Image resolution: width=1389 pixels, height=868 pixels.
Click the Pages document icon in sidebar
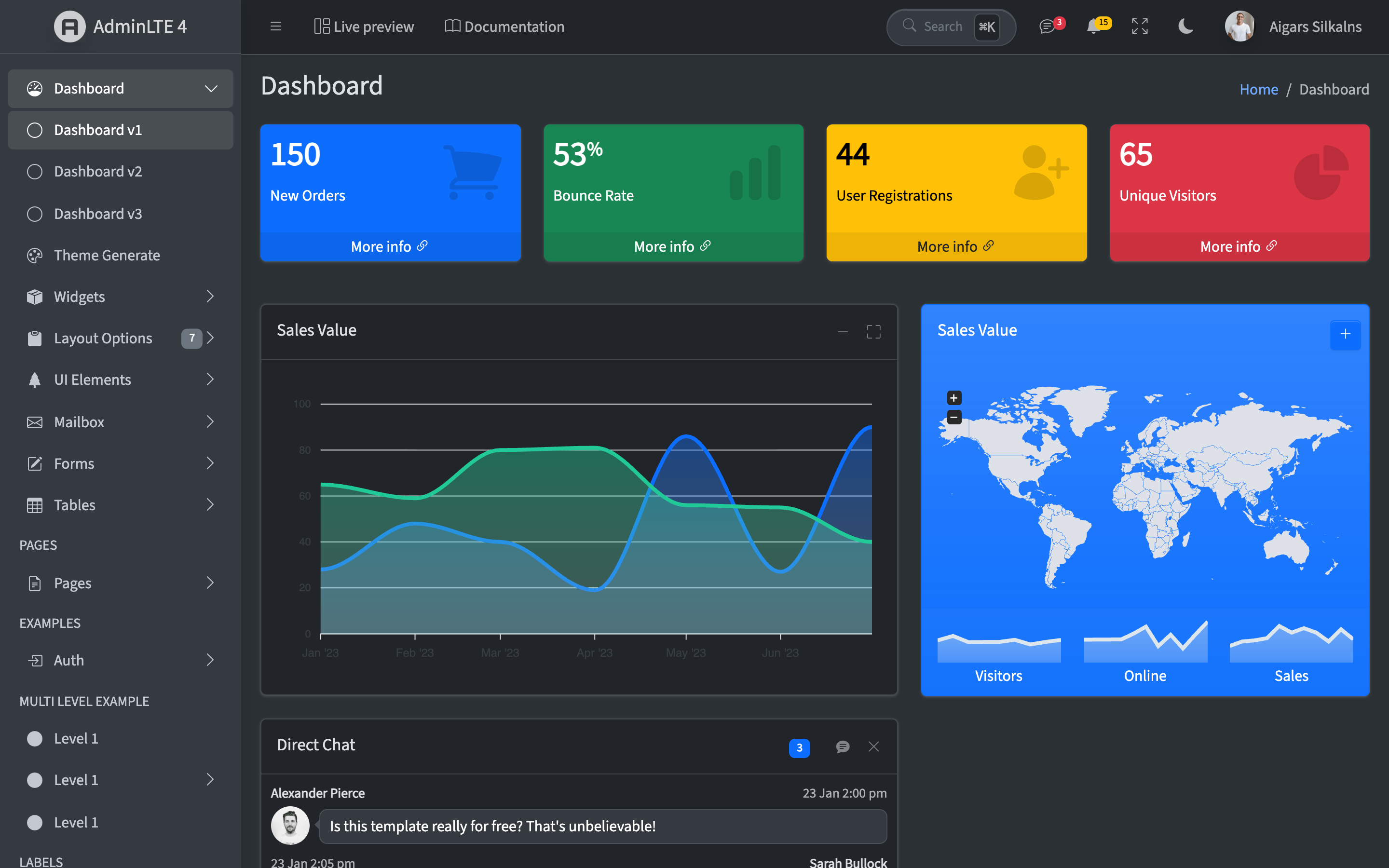pos(35,583)
